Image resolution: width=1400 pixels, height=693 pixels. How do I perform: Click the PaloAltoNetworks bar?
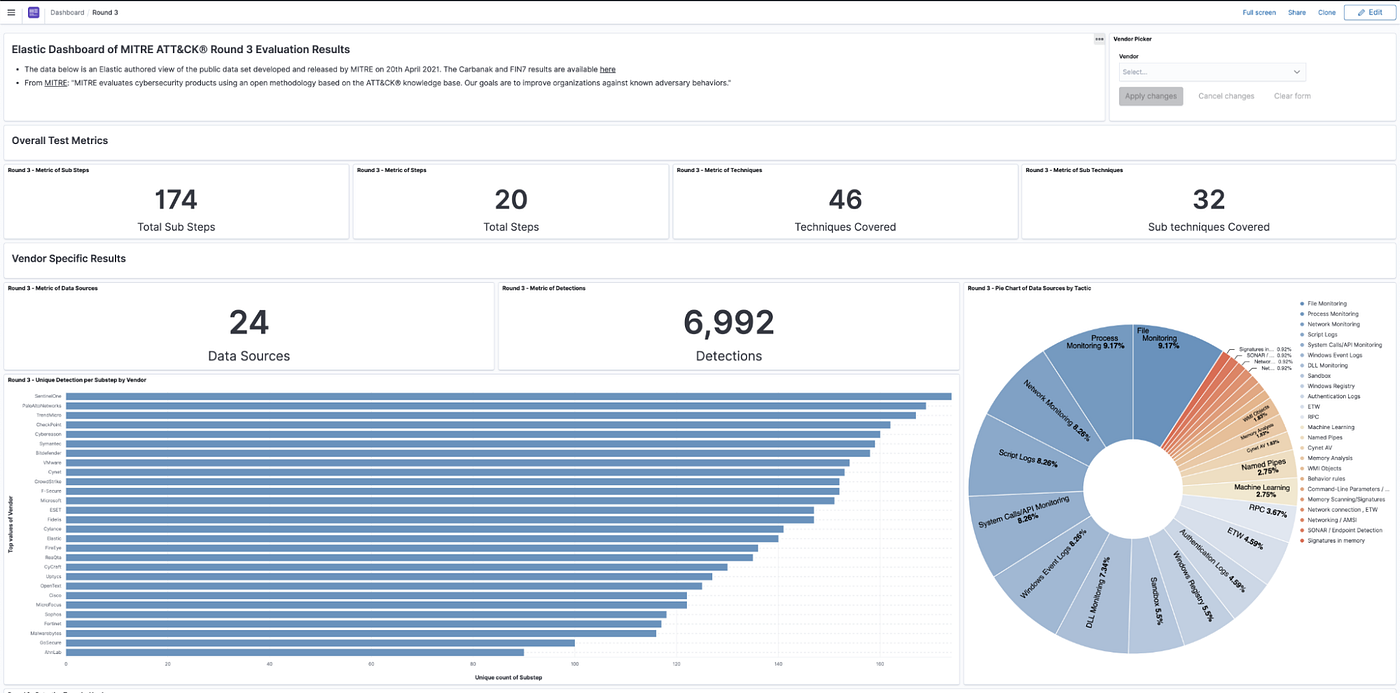tap(496, 406)
